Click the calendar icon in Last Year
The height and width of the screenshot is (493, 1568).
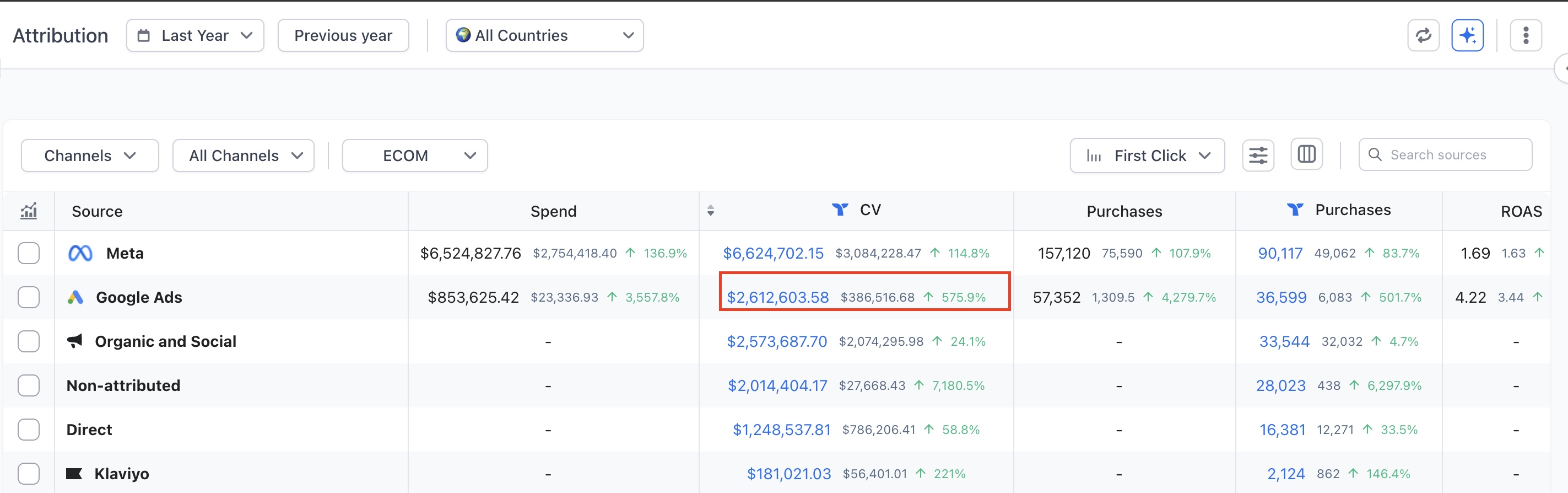pos(144,35)
